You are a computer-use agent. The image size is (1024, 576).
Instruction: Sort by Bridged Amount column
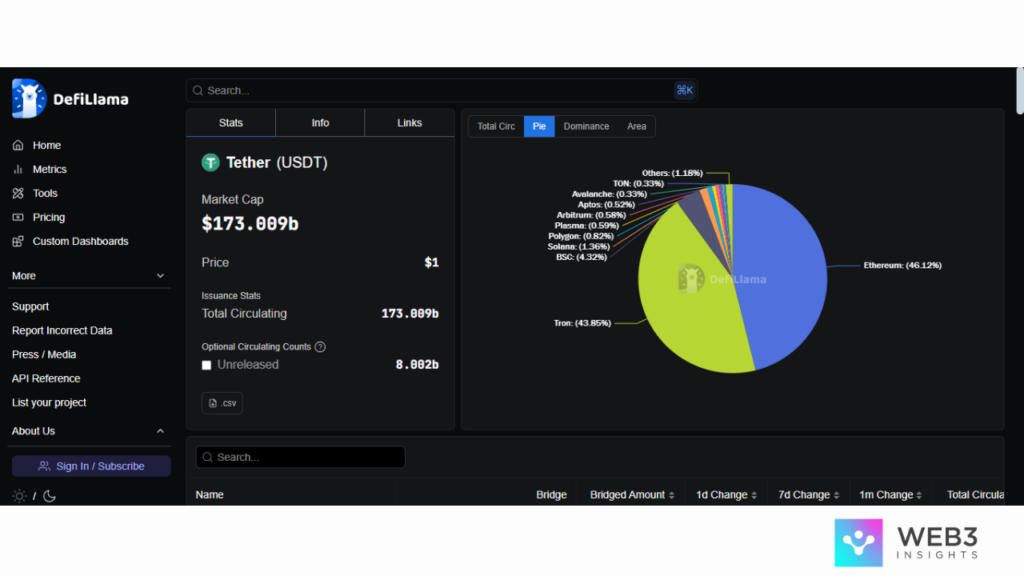pyautogui.click(x=632, y=495)
